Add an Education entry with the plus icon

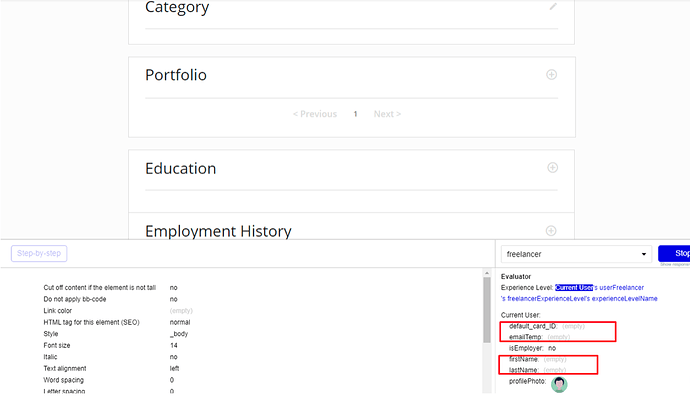tap(552, 168)
